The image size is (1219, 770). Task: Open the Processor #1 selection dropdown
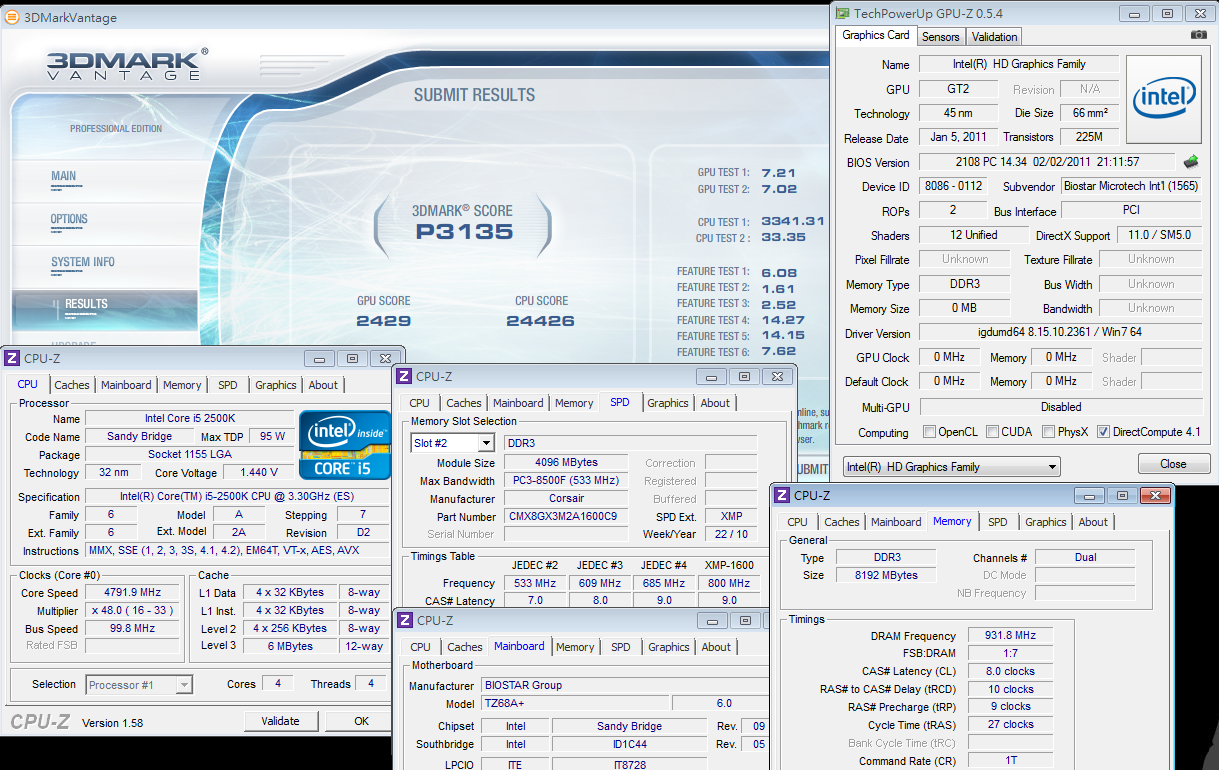[x=140, y=685]
